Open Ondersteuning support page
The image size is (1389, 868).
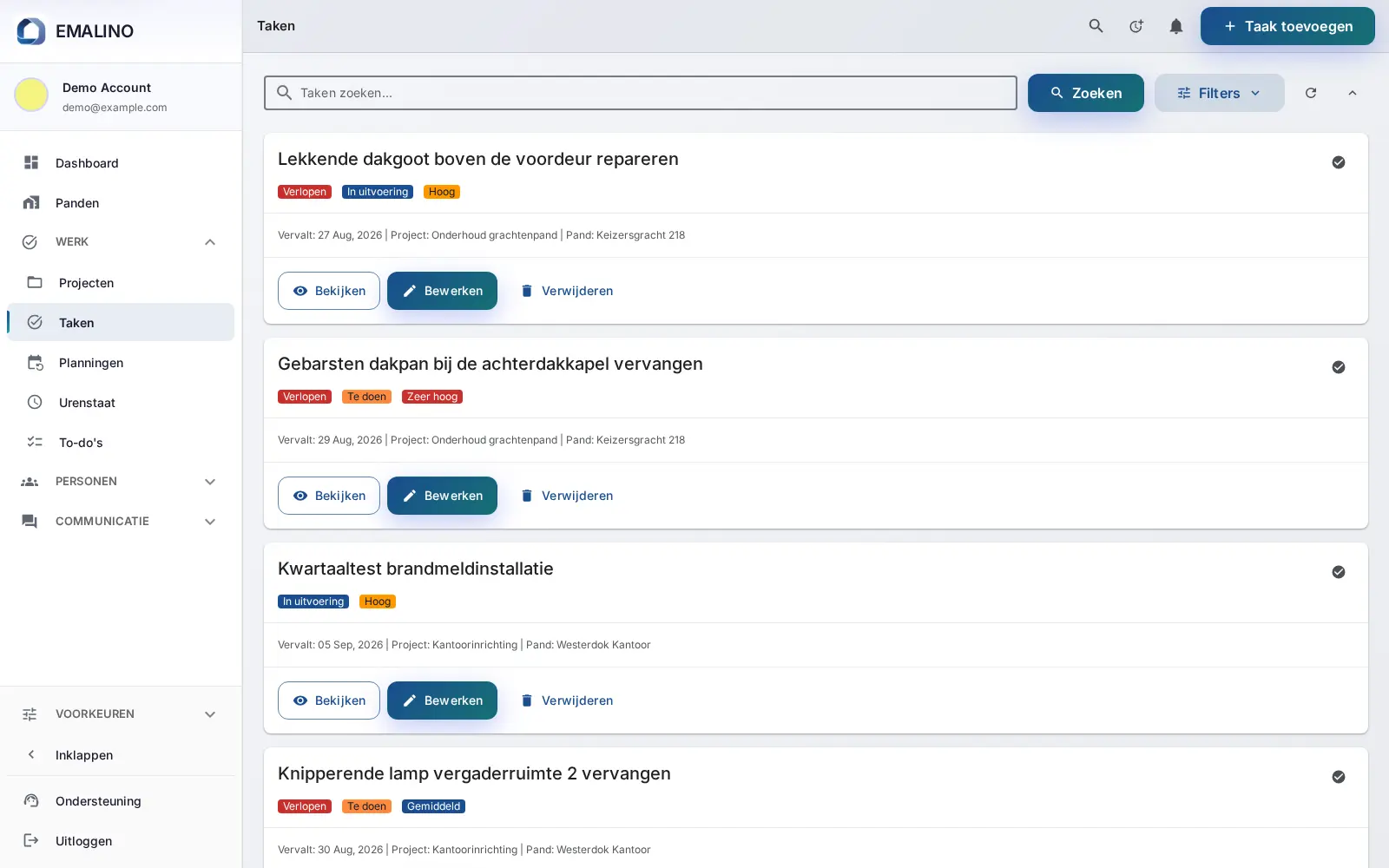pyautogui.click(x=121, y=801)
